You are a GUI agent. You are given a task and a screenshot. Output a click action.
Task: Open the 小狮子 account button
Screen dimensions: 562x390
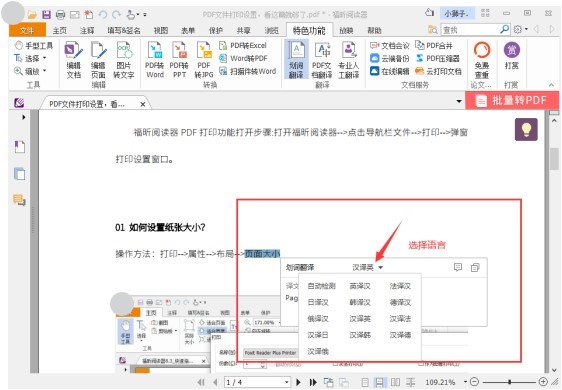tap(457, 14)
